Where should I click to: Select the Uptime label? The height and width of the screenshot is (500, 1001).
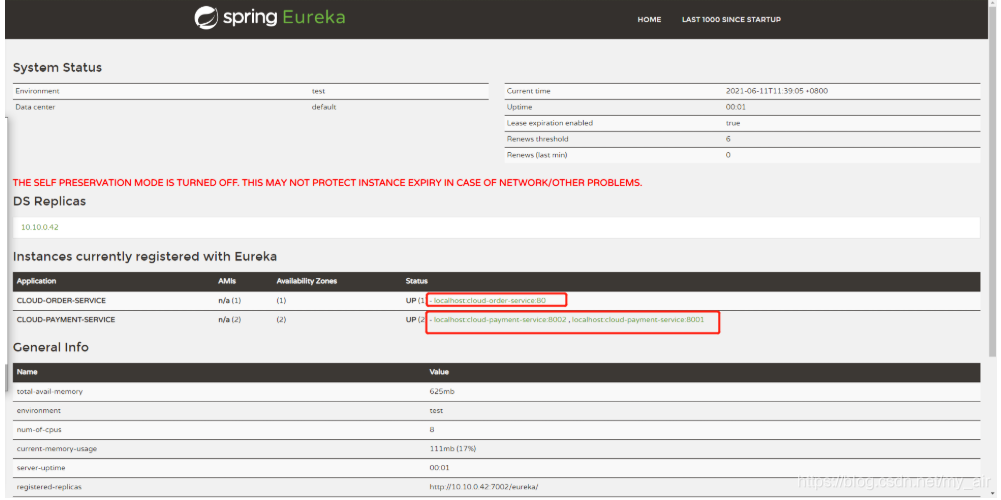click(x=519, y=107)
